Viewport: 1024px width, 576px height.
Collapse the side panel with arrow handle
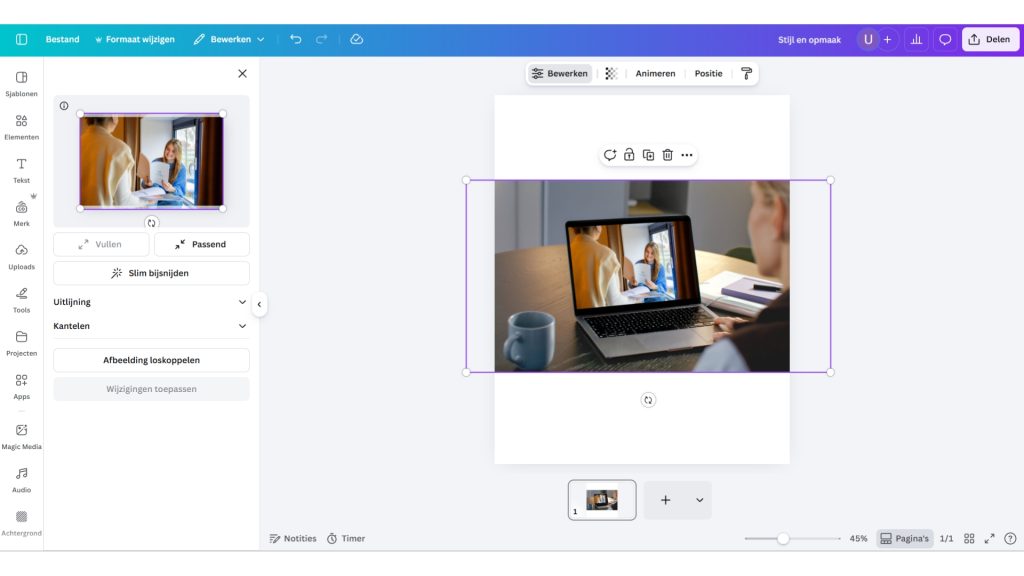tap(259, 304)
